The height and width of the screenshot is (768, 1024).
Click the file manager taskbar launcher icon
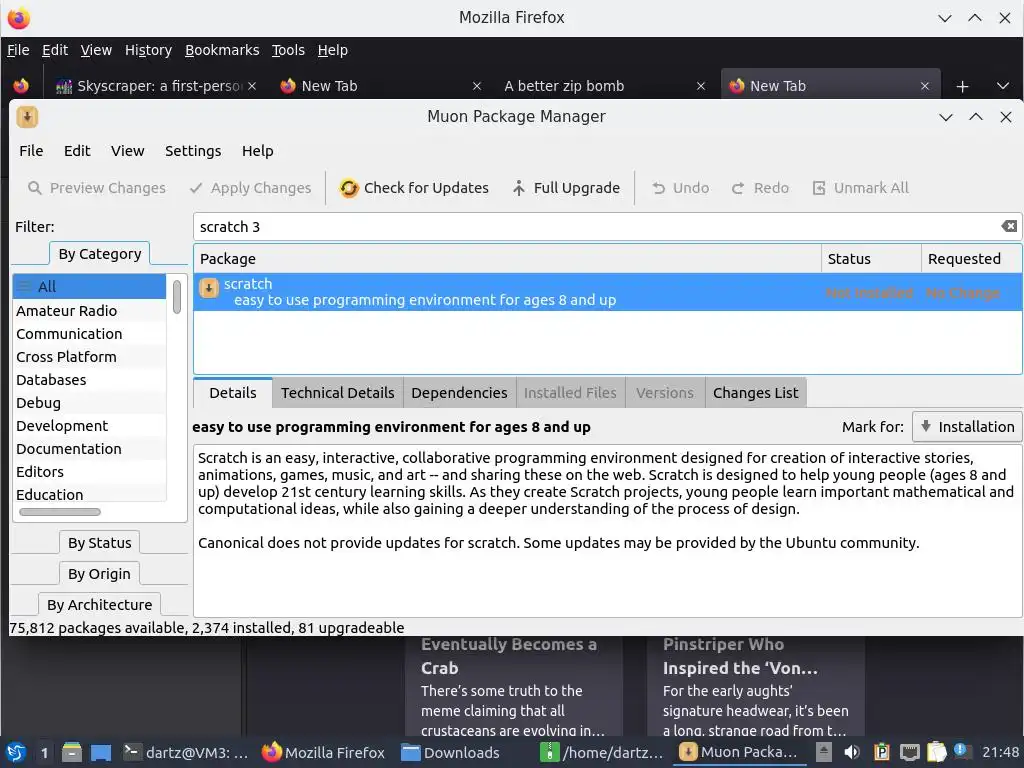coord(72,752)
